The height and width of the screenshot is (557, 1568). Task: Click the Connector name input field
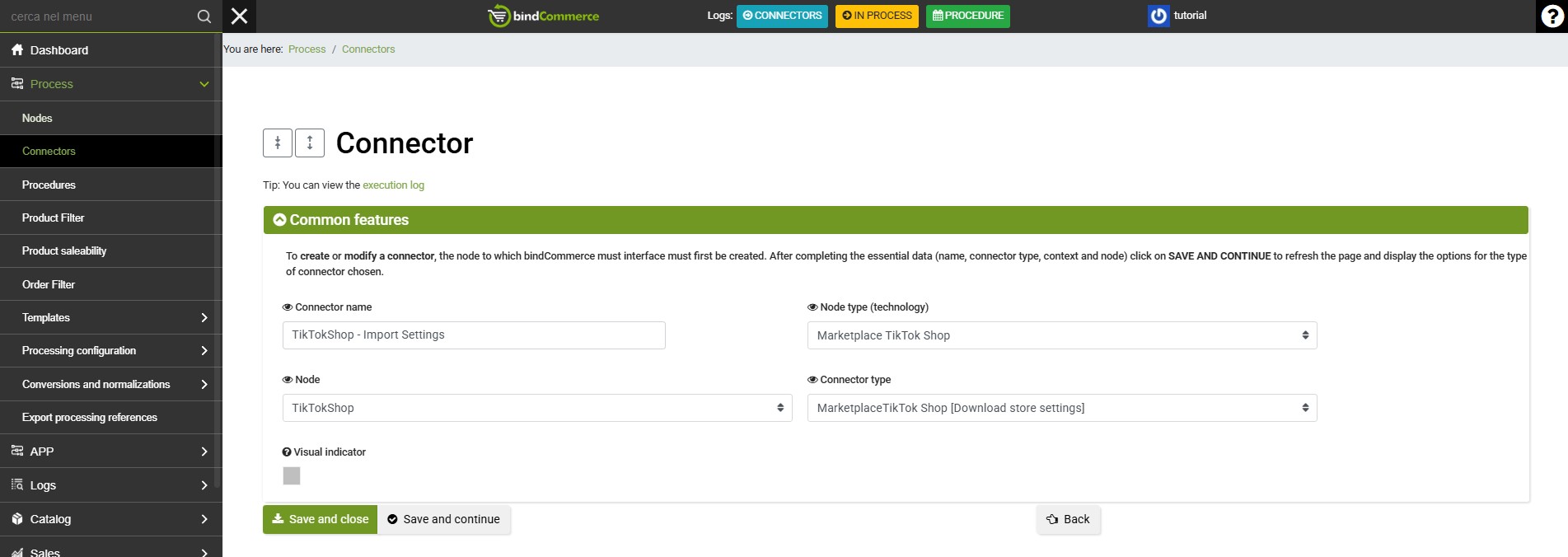pyautogui.click(x=474, y=335)
